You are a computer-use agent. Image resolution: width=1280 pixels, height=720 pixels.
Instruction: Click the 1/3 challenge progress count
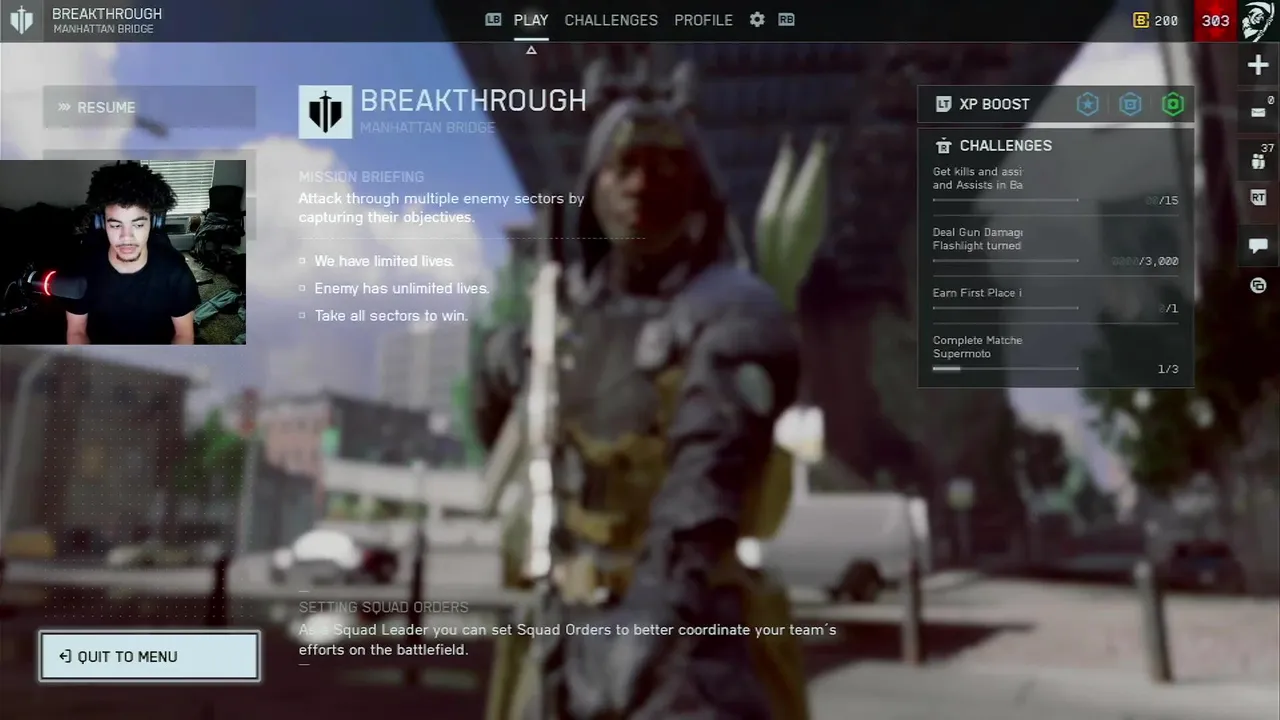[1168, 369]
